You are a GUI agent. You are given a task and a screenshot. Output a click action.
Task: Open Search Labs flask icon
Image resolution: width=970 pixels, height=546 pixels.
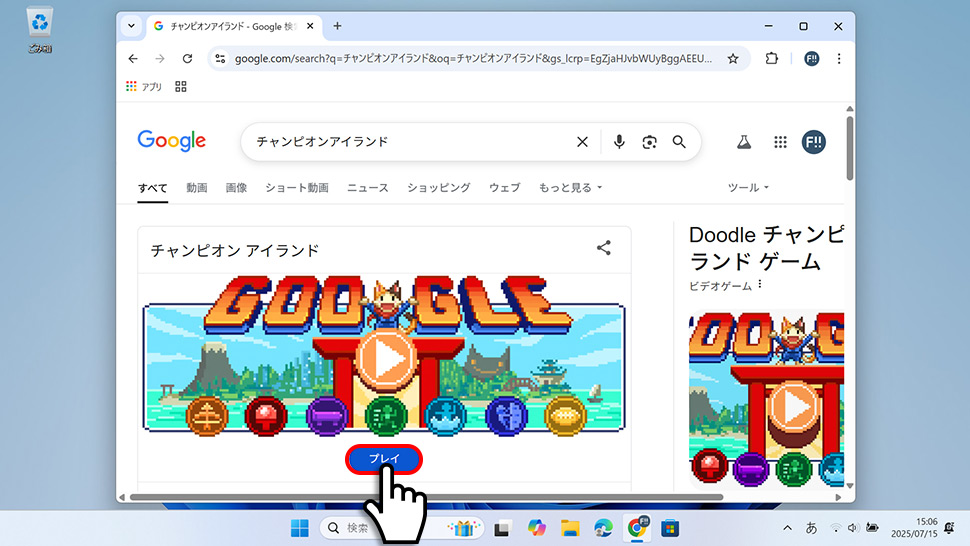tap(744, 142)
